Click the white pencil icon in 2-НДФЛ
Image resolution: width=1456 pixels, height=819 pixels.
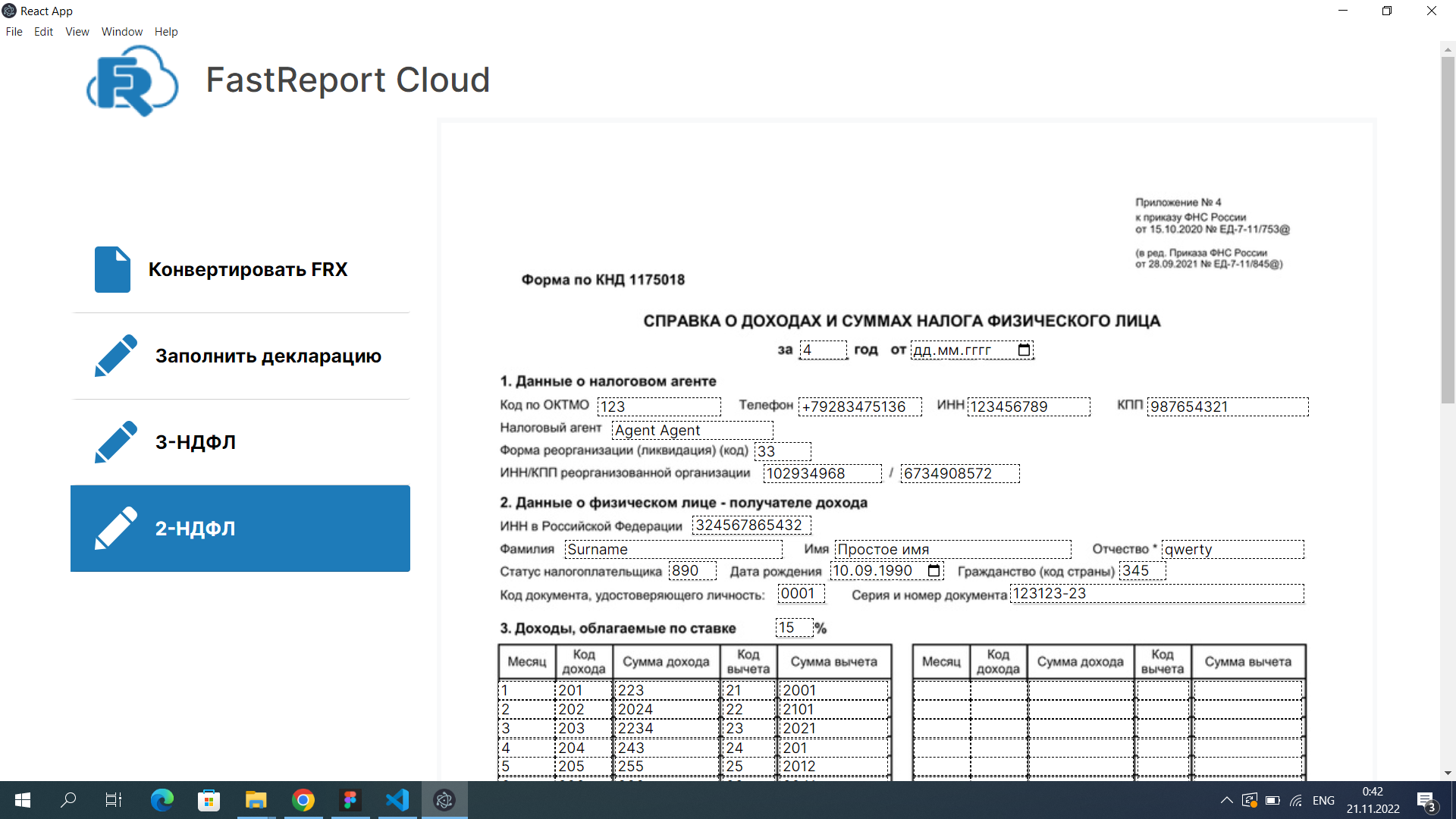[115, 528]
